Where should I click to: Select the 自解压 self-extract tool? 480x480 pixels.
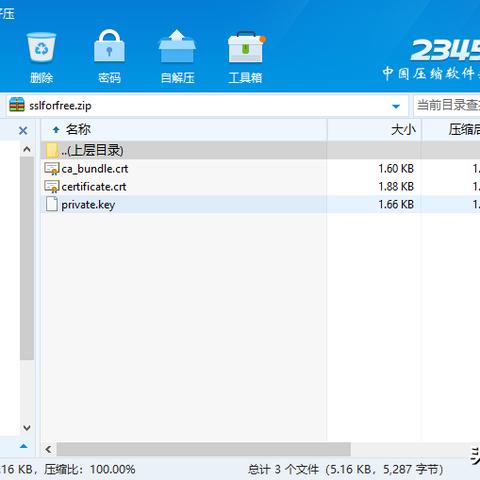pyautogui.click(x=177, y=47)
